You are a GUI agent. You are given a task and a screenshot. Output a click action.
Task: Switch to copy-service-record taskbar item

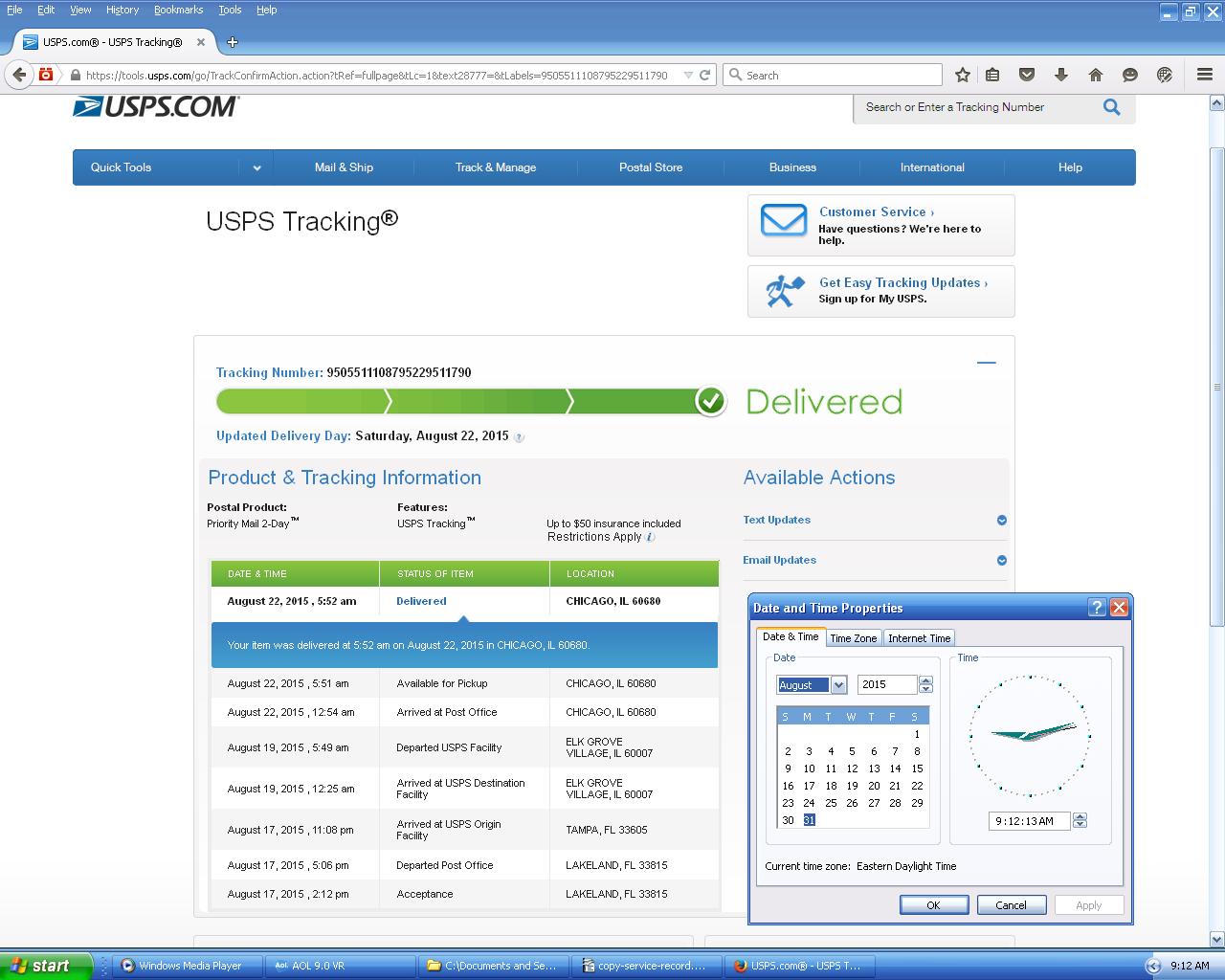(646, 966)
